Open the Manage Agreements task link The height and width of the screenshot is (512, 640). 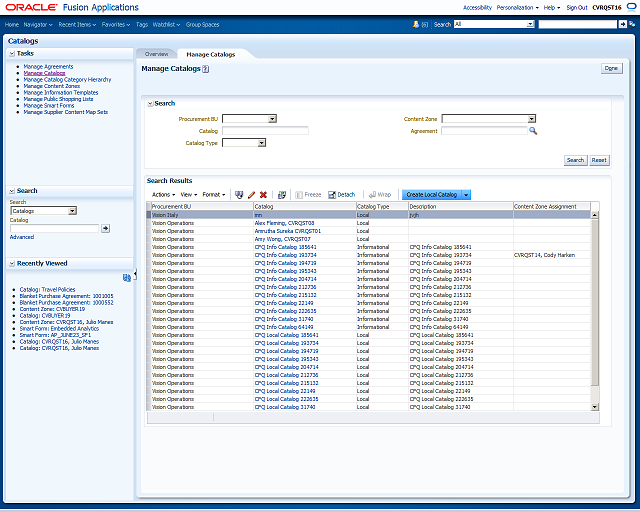tap(48, 67)
